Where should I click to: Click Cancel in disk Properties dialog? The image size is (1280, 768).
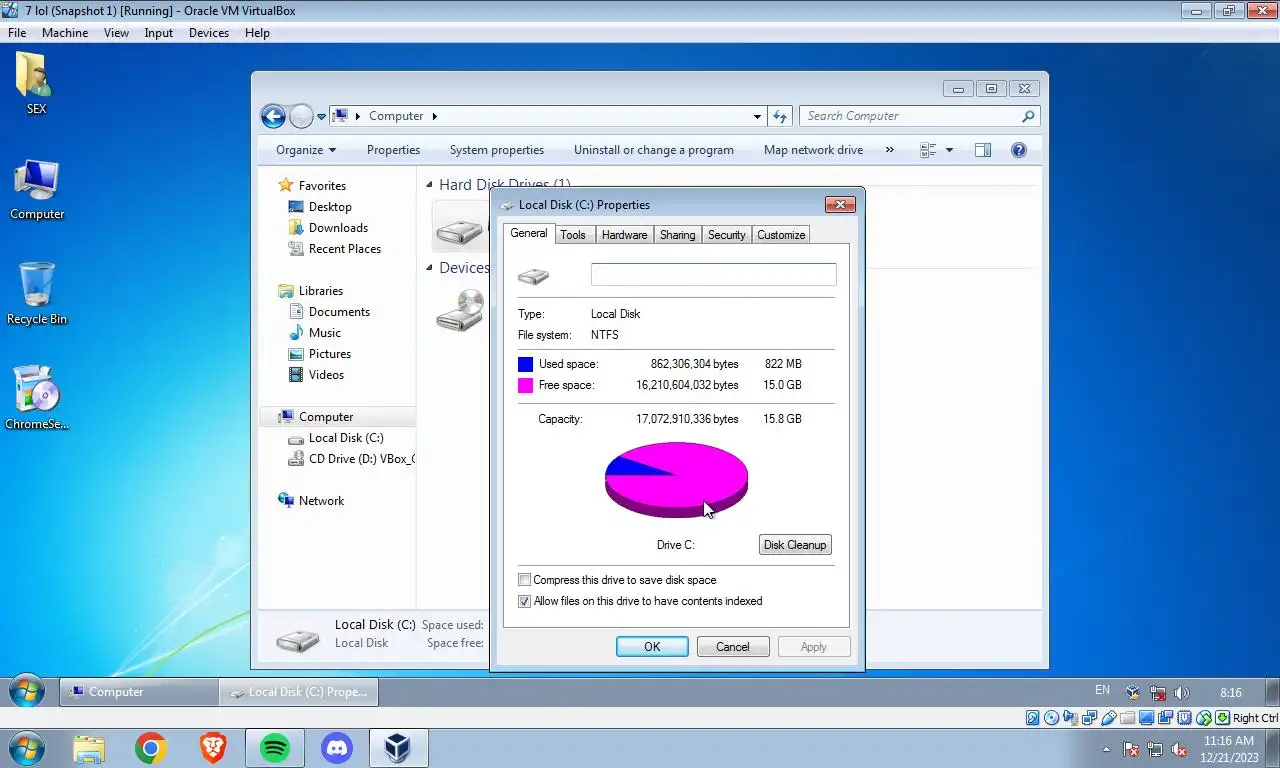click(733, 647)
